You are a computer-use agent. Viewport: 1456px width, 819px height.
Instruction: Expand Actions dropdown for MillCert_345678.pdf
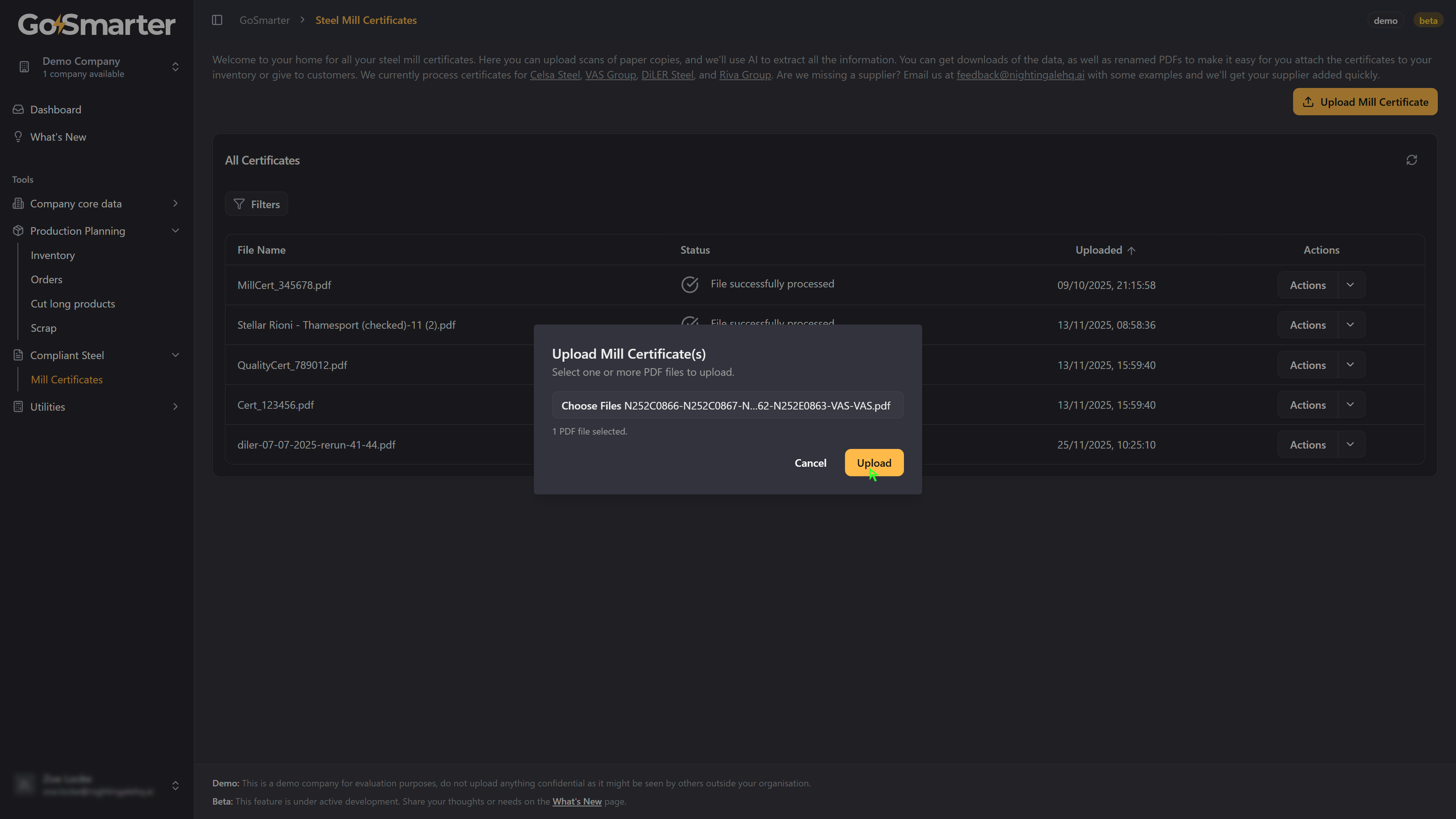(1350, 285)
